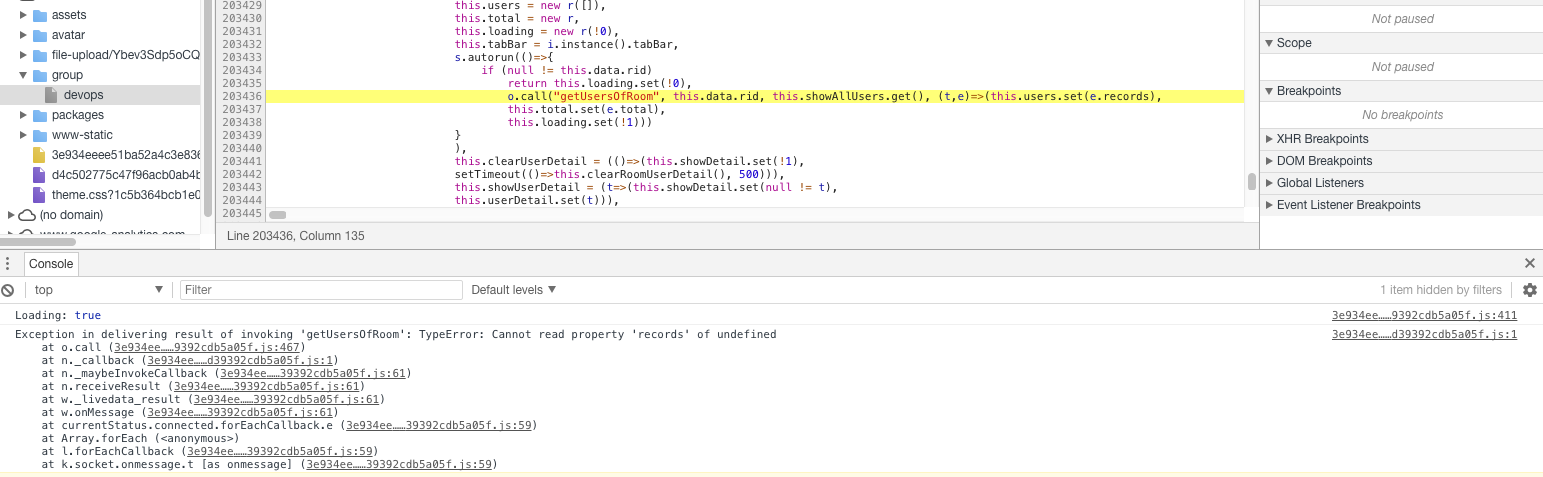Viewport: 1543px width, 477px height.
Task: Click the code editor vertical scrollbar thumb
Action: pyautogui.click(x=1251, y=182)
